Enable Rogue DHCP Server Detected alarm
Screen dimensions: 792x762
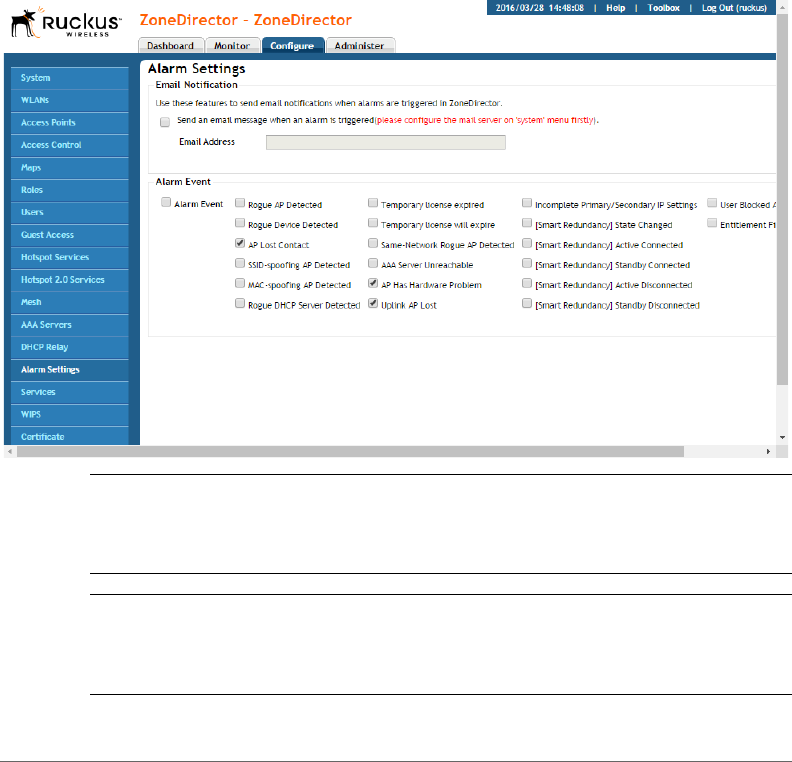tap(240, 303)
